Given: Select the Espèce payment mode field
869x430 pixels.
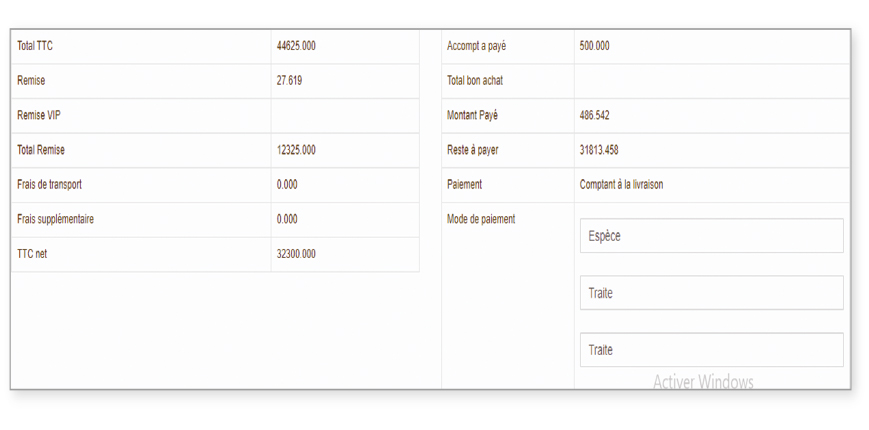Looking at the screenshot, I should click(712, 236).
